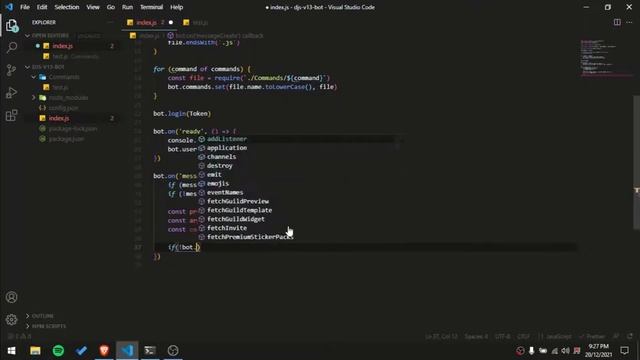The height and width of the screenshot is (360, 640).
Task: Collapse the DJS-V13-BOT project folder
Action: tap(28, 67)
